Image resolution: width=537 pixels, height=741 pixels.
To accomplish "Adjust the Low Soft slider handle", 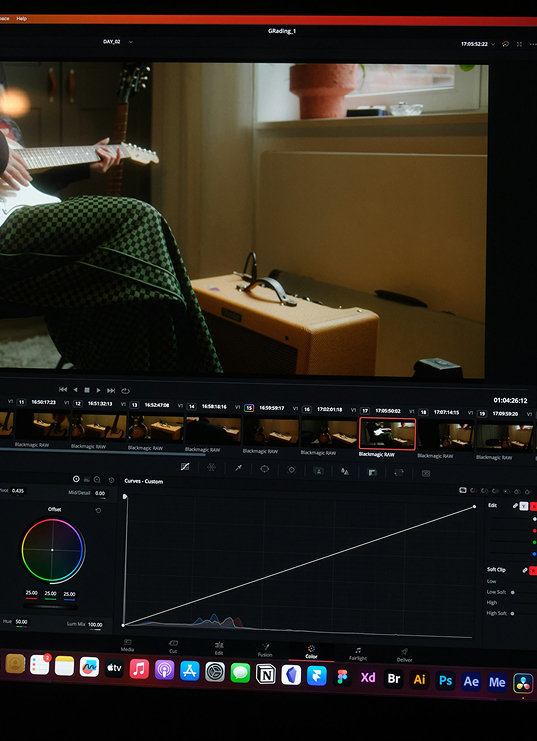I will pyautogui.click(x=513, y=592).
